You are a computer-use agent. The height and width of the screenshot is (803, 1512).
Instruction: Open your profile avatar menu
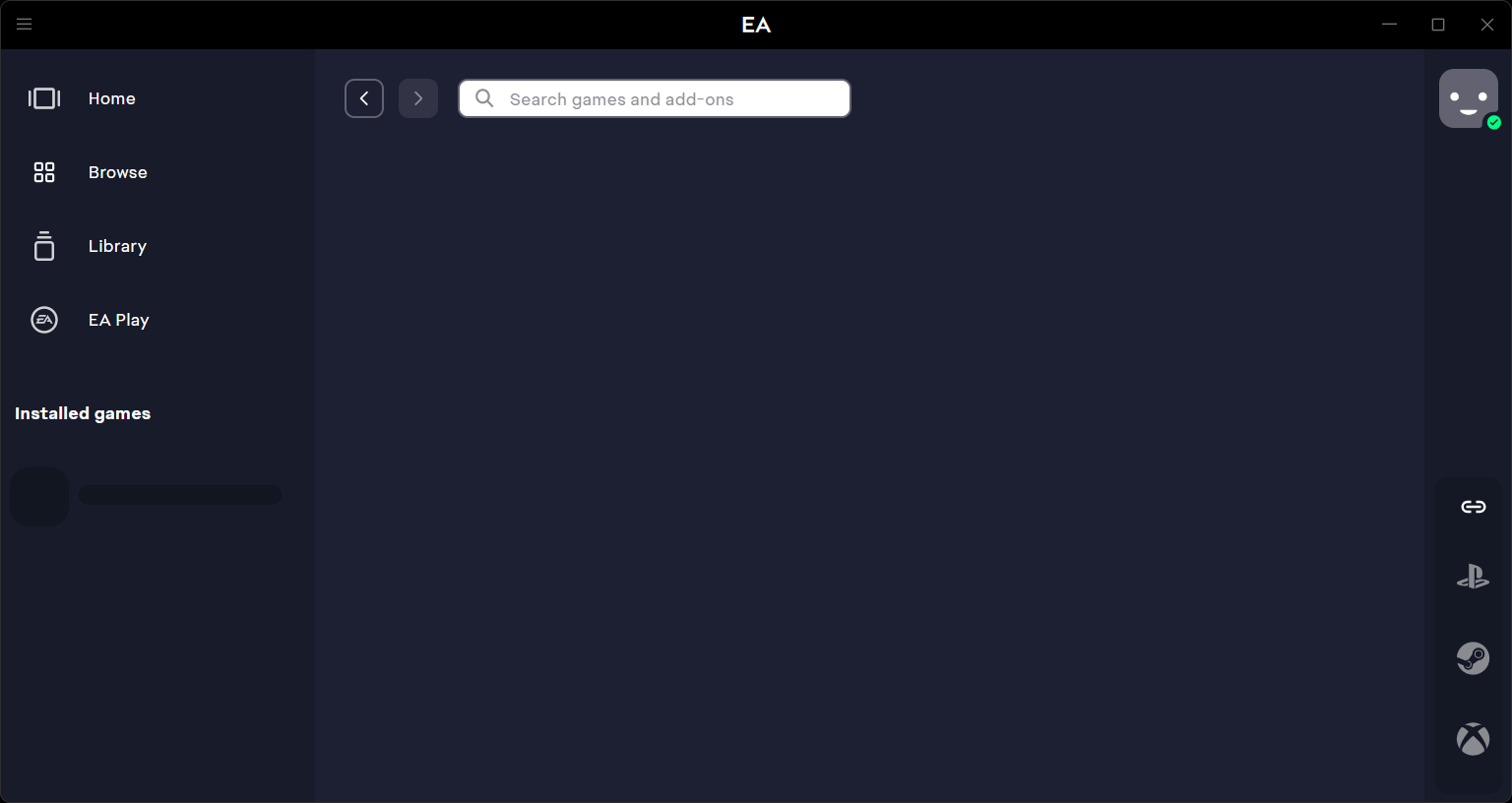click(1468, 98)
